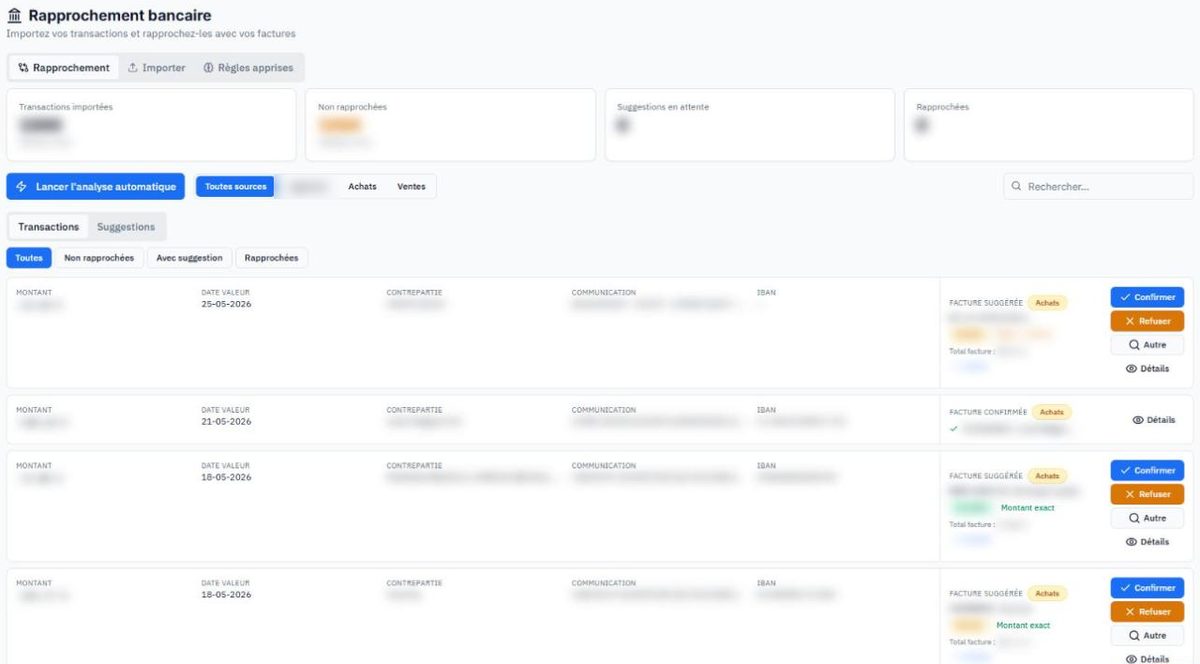Click the lightning icon in the automatic analysis button

tap(22, 187)
